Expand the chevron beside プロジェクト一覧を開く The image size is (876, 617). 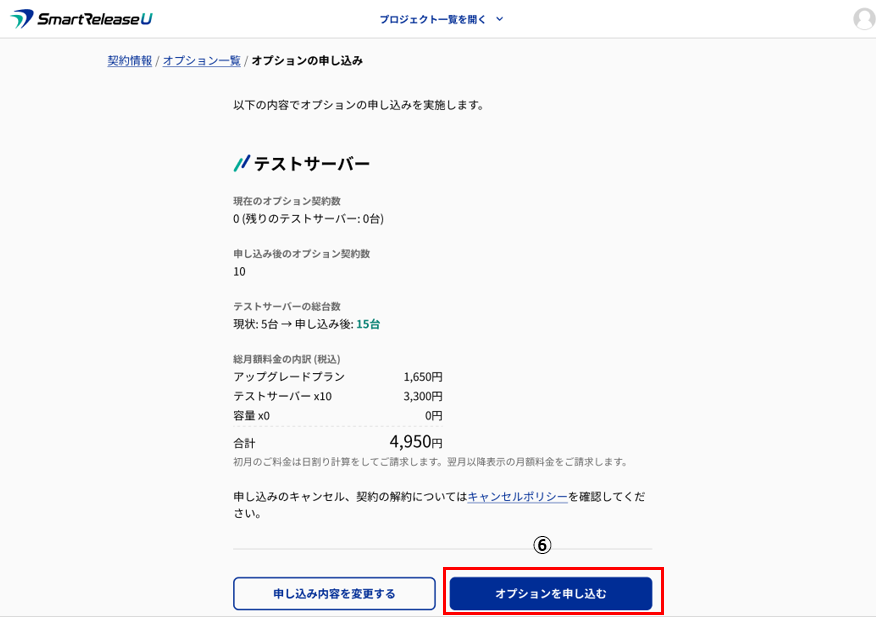[500, 19]
